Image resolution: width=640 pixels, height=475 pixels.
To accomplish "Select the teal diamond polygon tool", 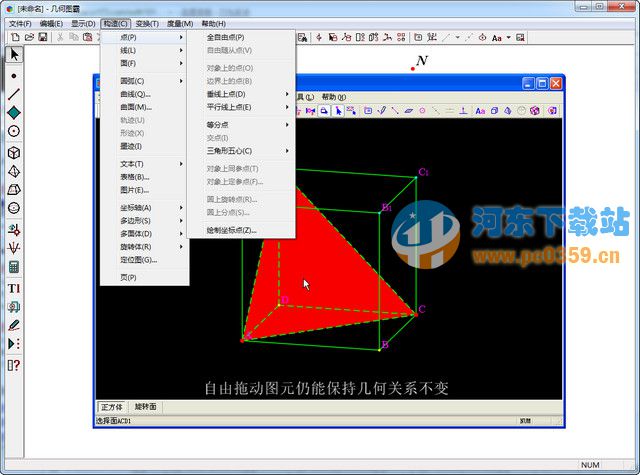I will pos(14,113).
